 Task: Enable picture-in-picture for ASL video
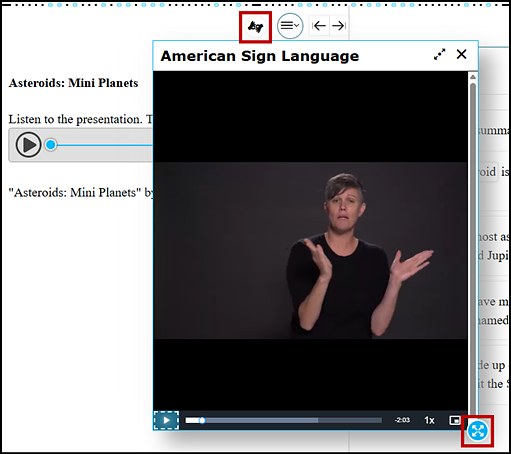(x=455, y=420)
